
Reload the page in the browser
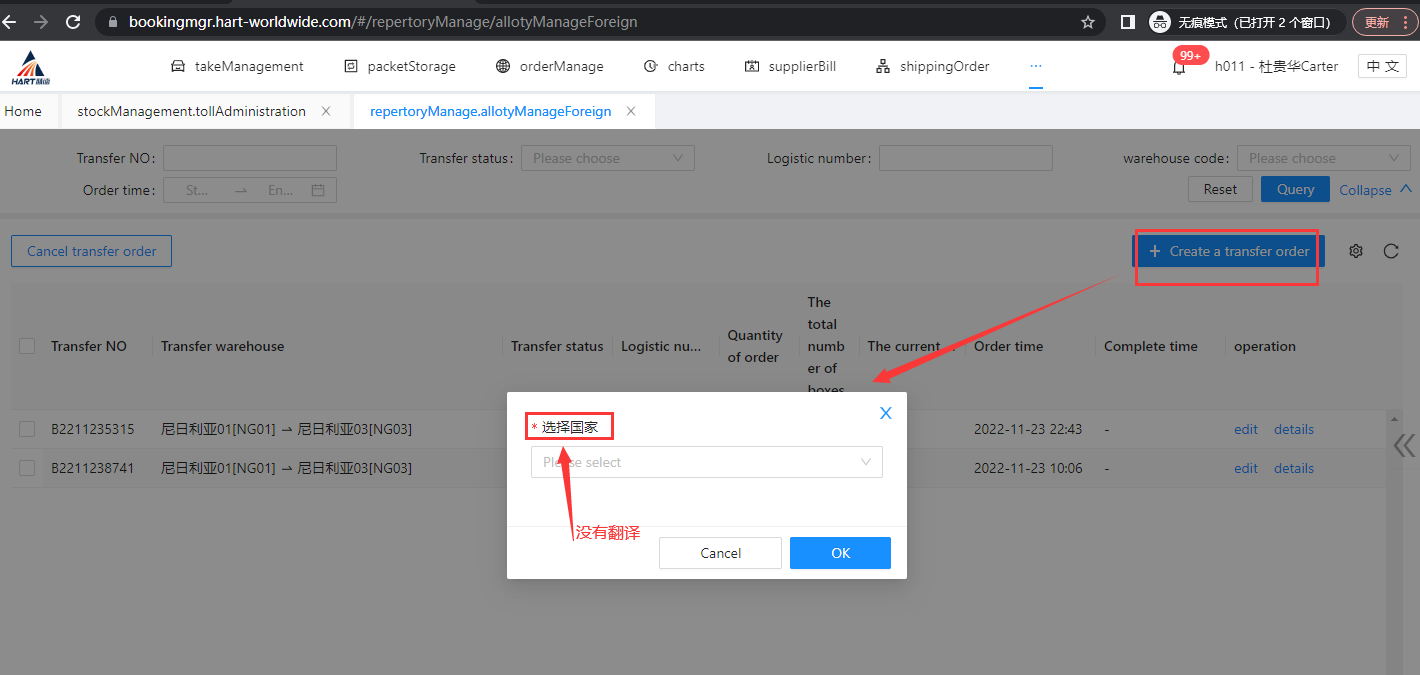(x=72, y=21)
